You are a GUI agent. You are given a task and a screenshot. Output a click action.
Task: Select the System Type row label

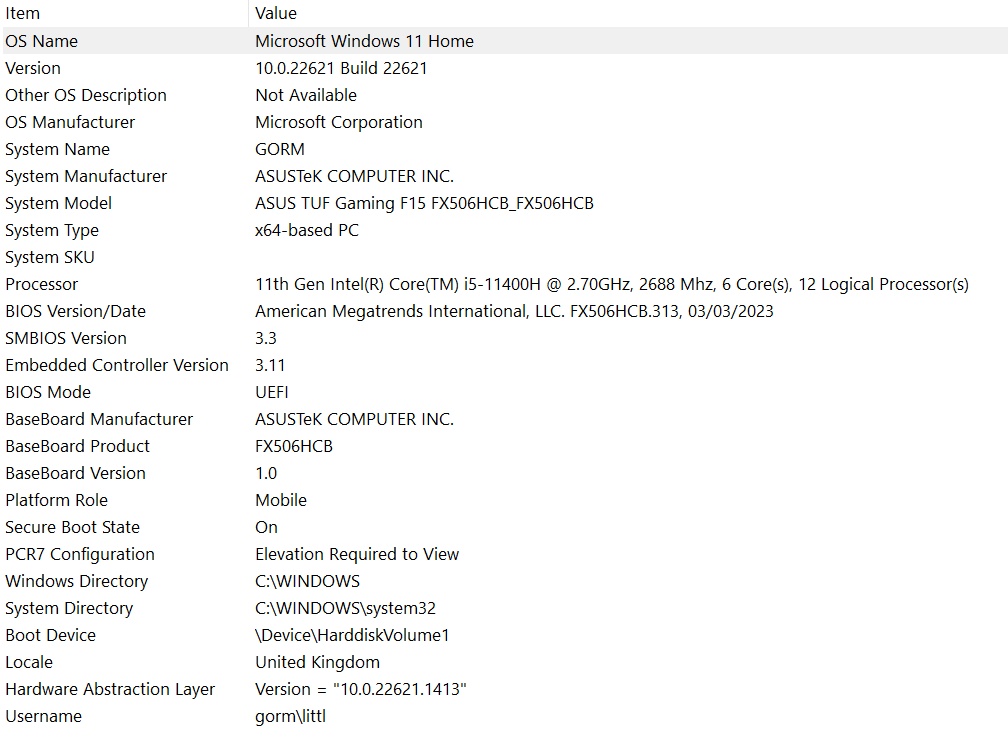(52, 230)
